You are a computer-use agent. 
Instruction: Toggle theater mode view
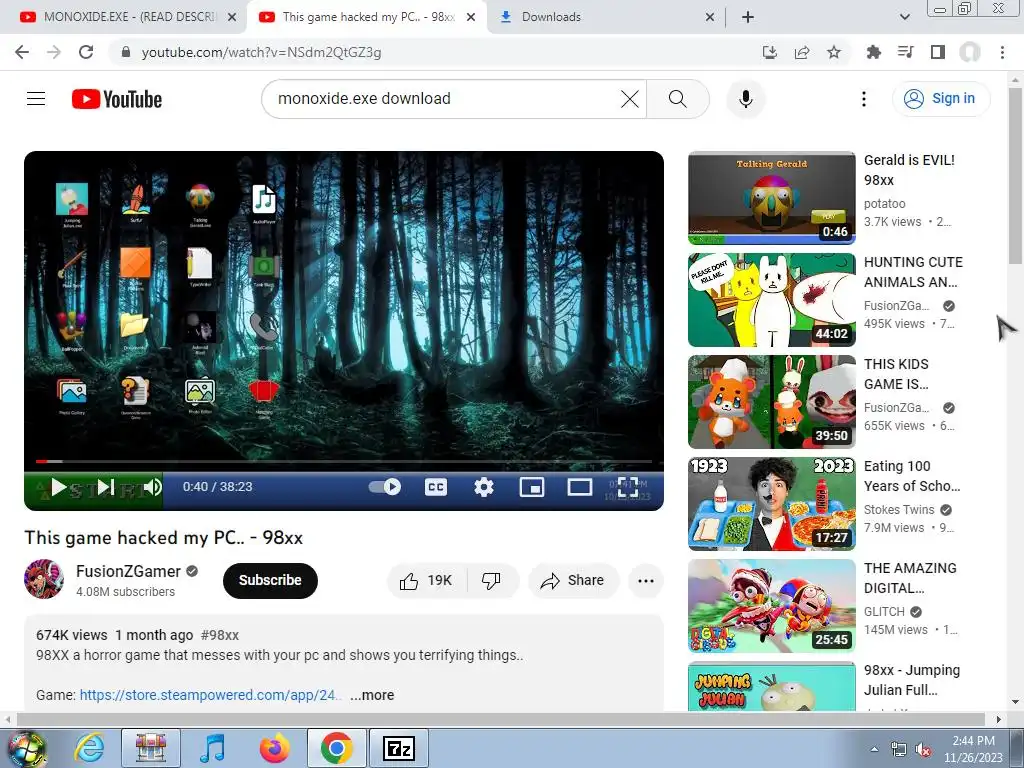(579, 487)
